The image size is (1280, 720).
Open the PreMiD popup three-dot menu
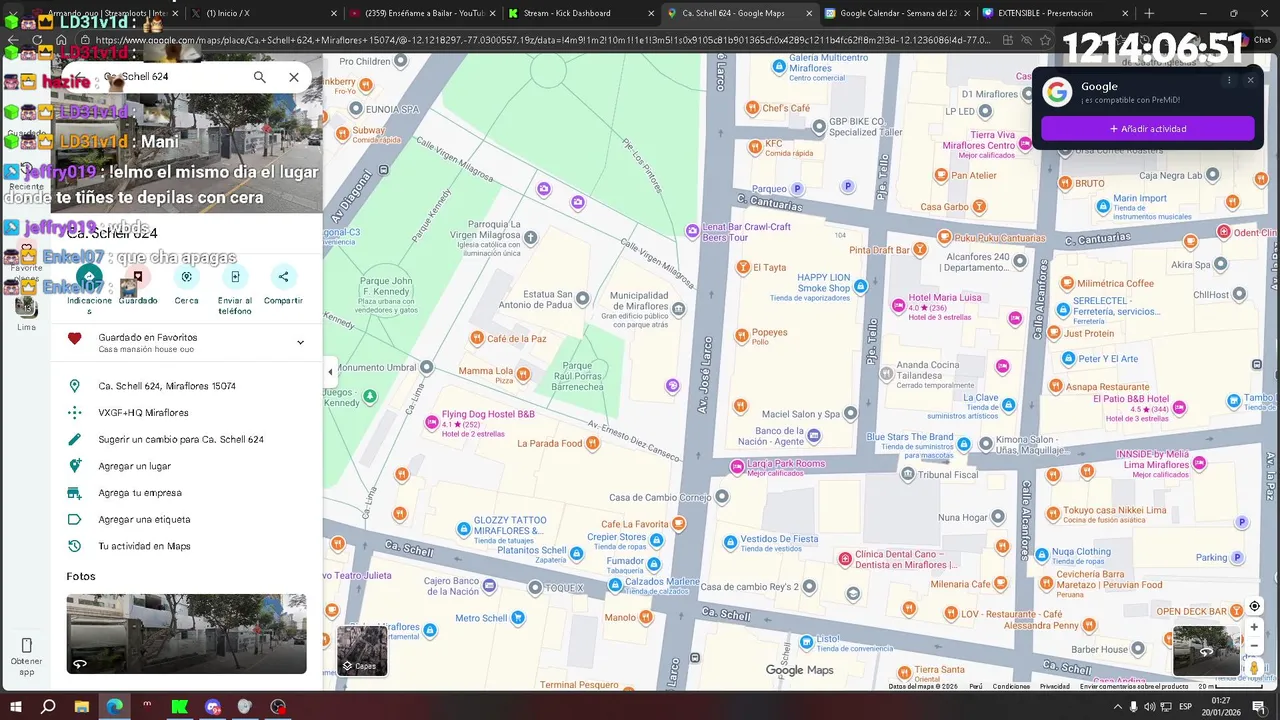click(1229, 80)
